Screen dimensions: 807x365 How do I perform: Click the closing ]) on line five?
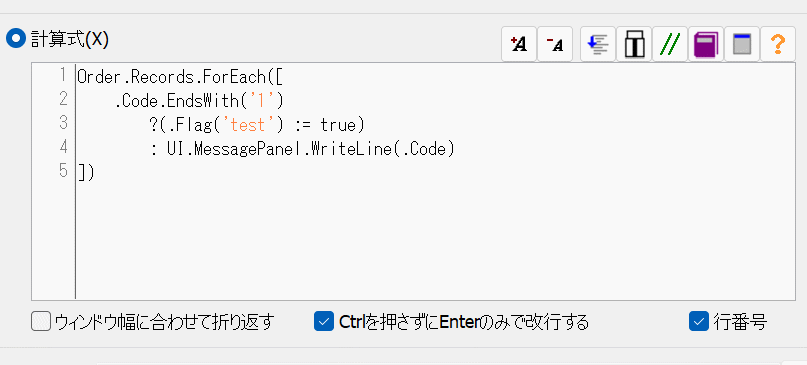click(x=86, y=172)
